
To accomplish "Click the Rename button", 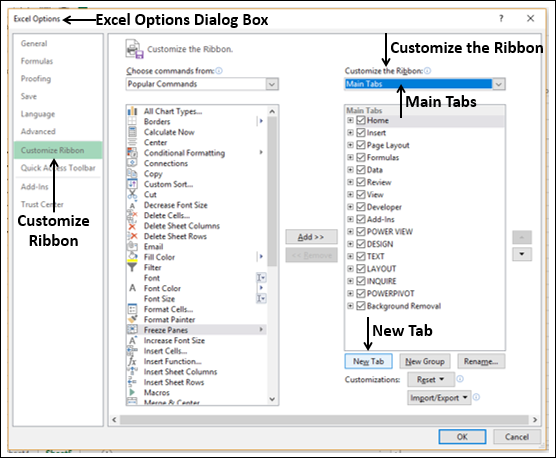I will 481,361.
